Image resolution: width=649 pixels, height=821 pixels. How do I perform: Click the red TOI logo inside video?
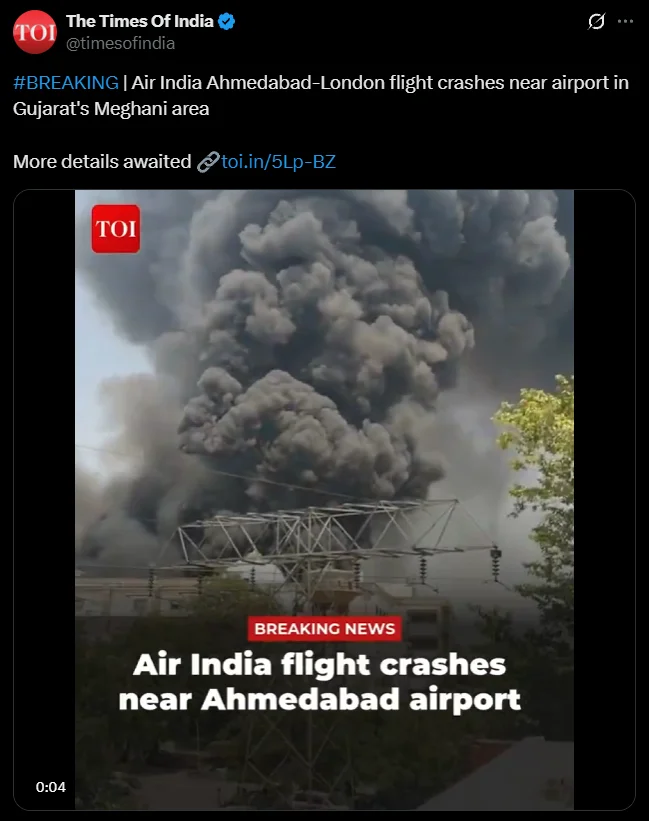pos(116,229)
